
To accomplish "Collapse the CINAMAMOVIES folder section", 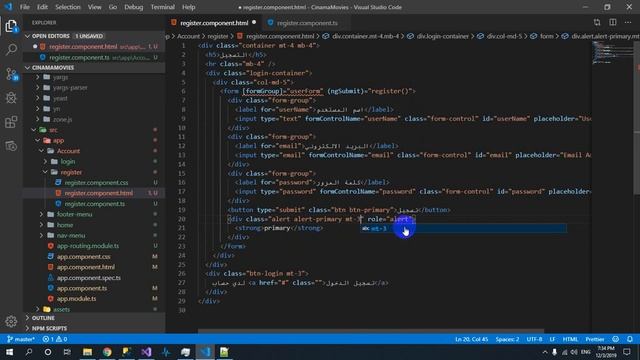I will [27, 68].
